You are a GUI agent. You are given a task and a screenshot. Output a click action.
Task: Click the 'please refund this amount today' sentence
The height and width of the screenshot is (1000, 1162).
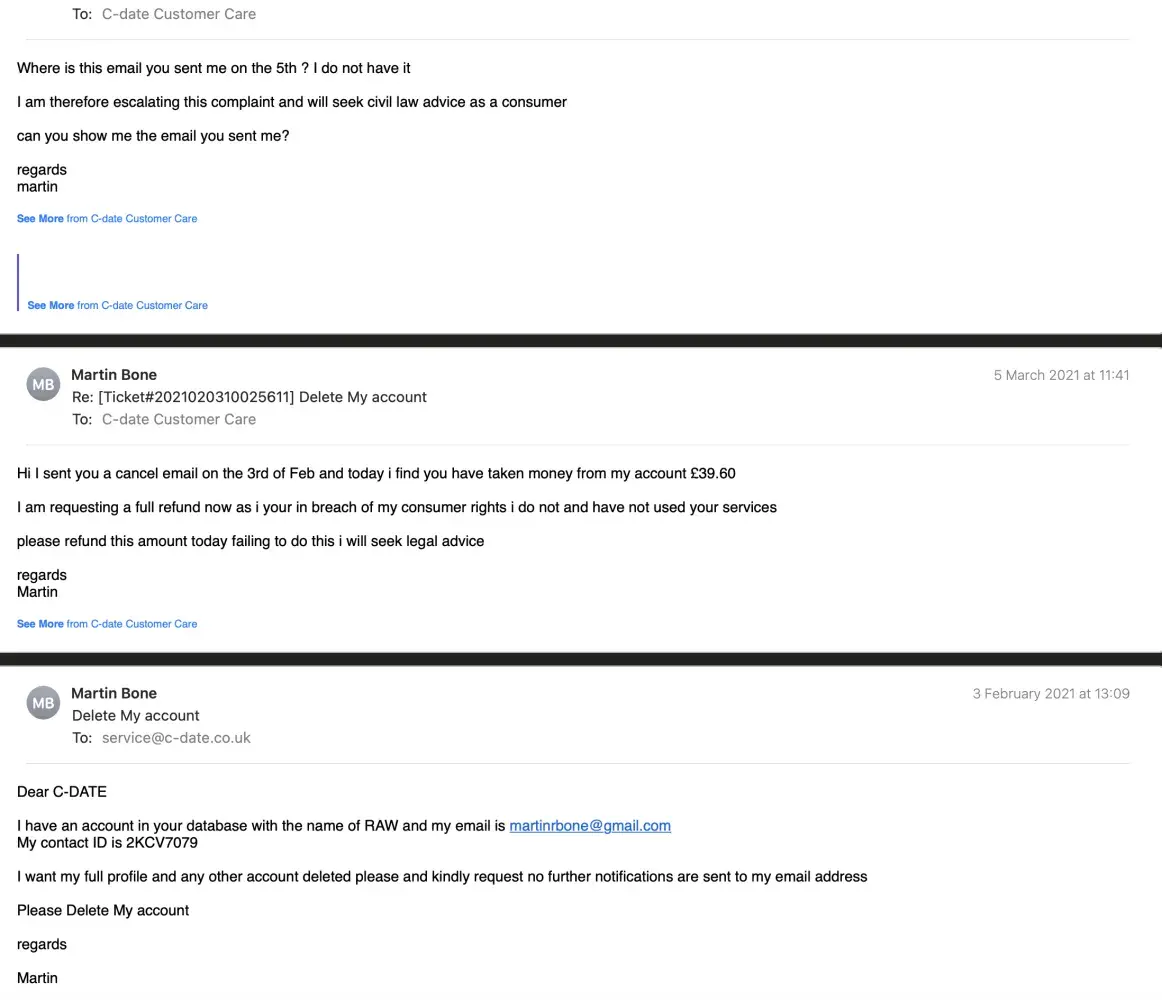point(250,541)
